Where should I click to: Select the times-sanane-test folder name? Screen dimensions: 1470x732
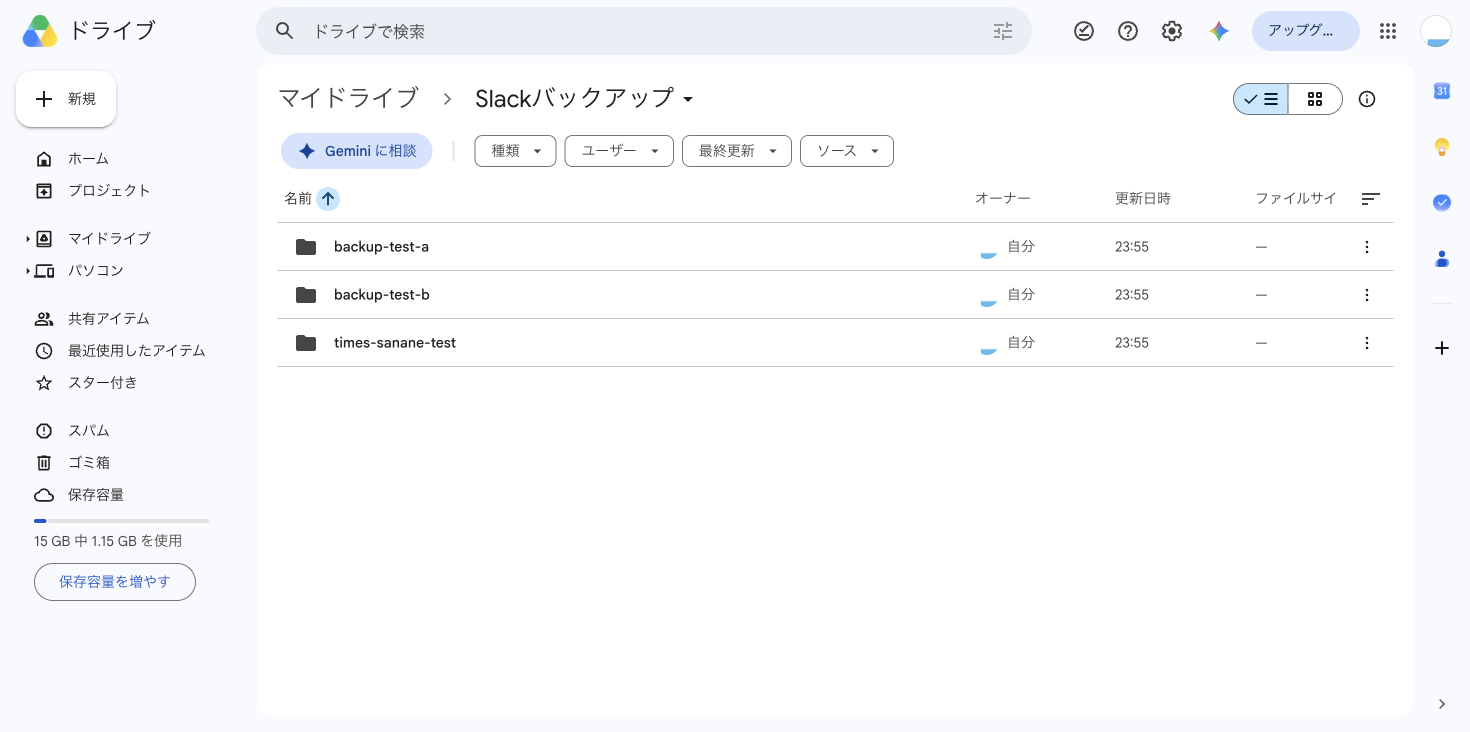(x=395, y=343)
